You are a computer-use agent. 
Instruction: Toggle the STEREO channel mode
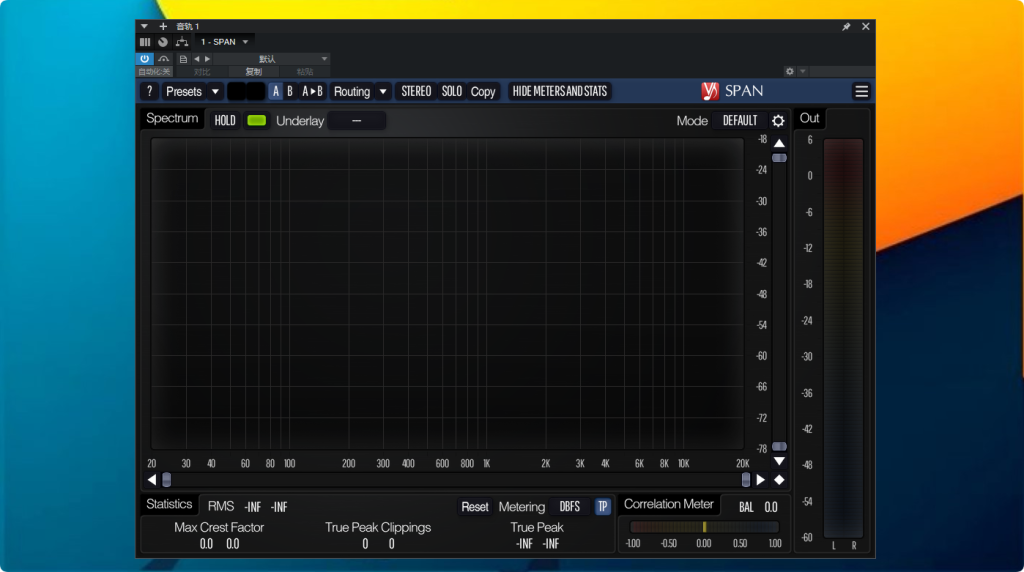(416, 91)
